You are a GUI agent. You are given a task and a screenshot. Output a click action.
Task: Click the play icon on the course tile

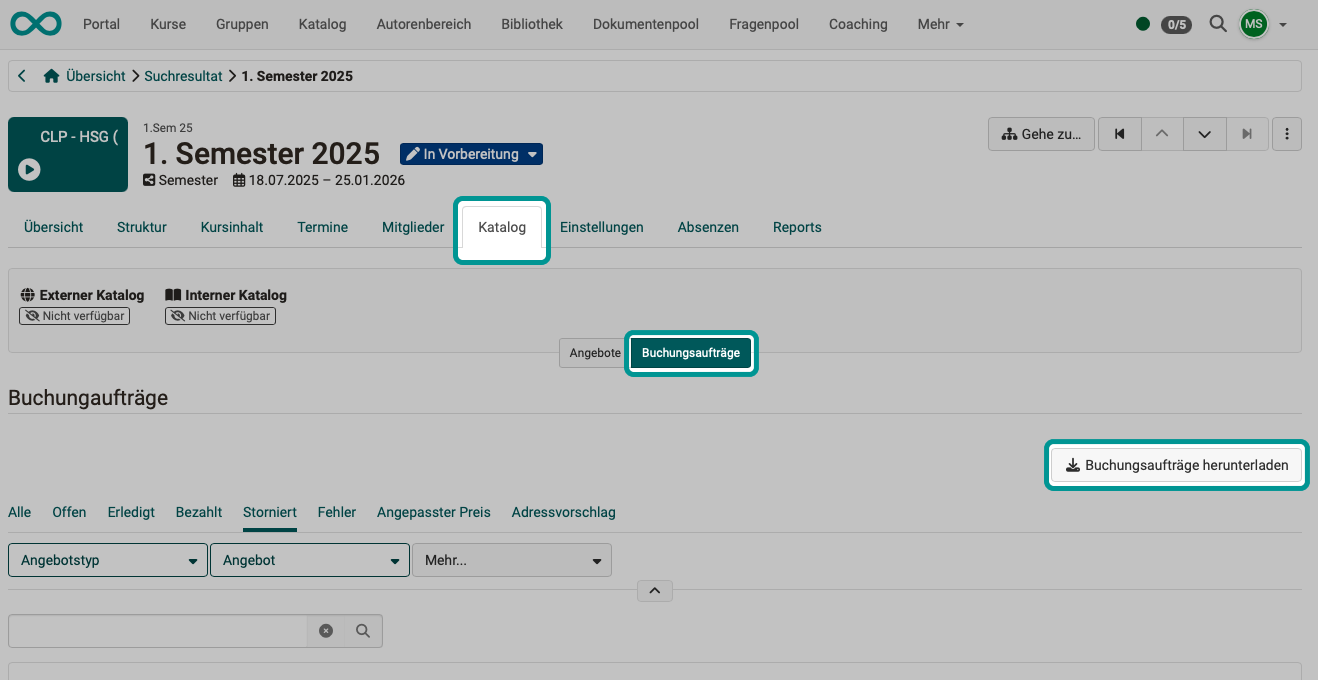29,170
